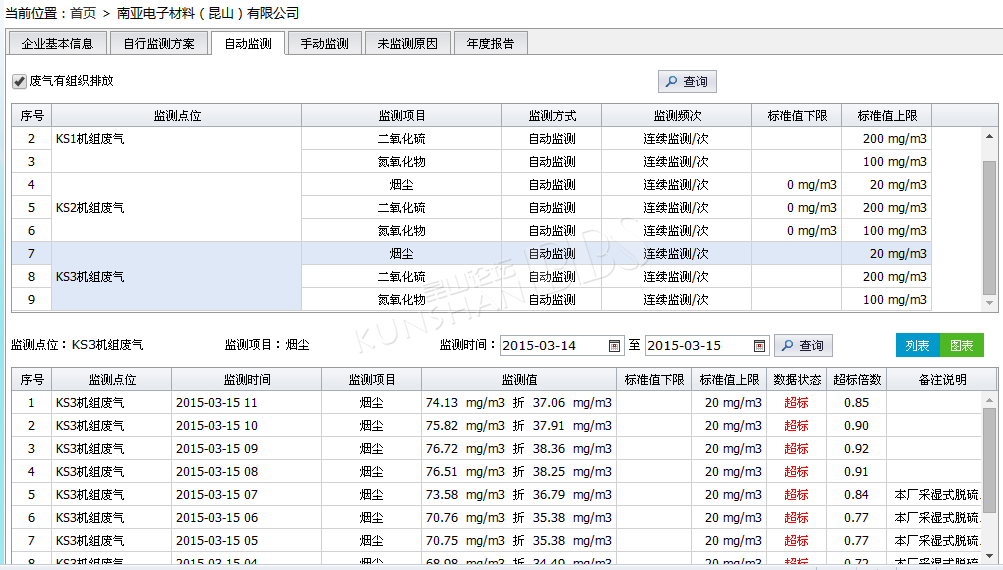
Task: Click the 0 mg/m3 lower limit in row 4
Action: coord(797,184)
